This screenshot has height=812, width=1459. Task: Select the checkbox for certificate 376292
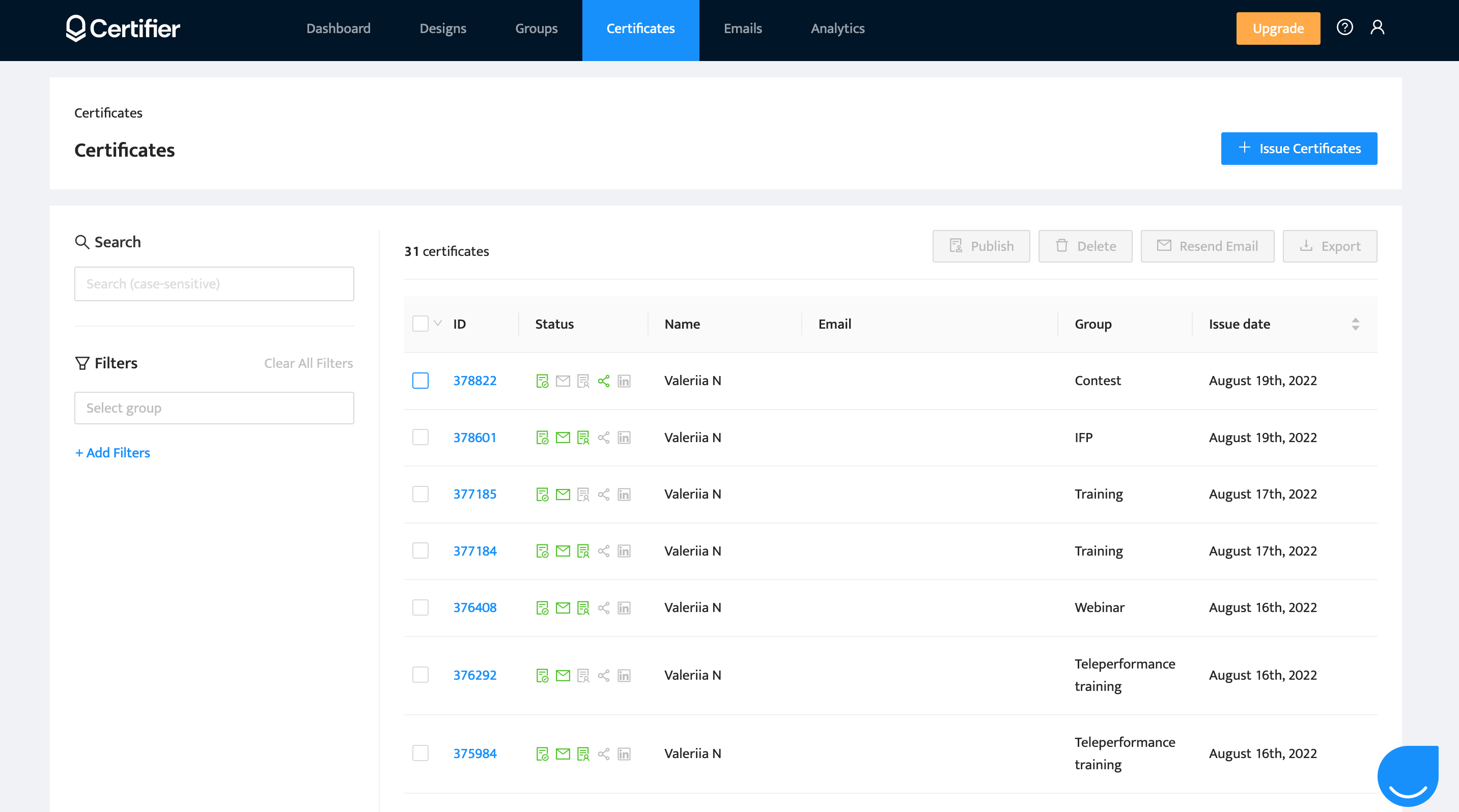coord(420,675)
